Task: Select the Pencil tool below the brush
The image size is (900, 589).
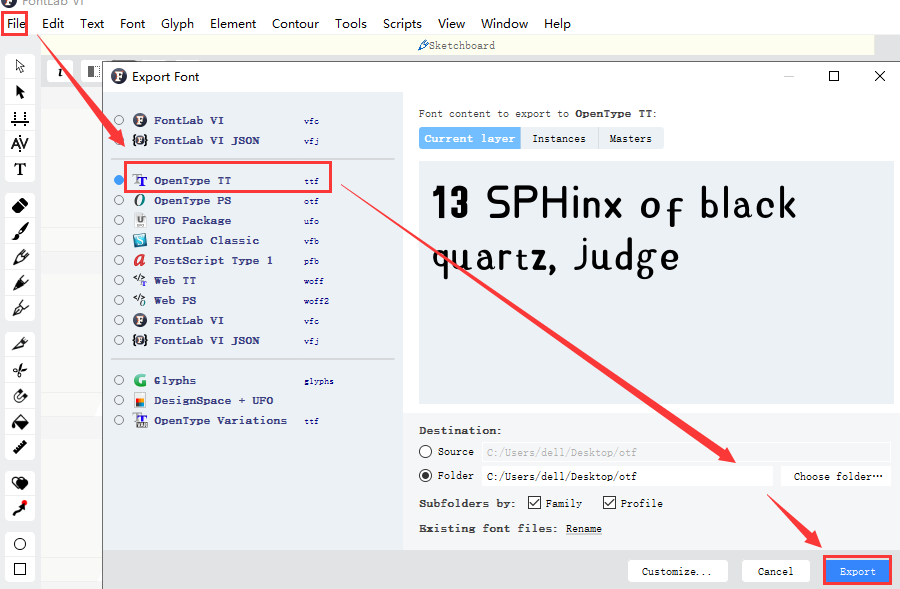Action: (20, 257)
